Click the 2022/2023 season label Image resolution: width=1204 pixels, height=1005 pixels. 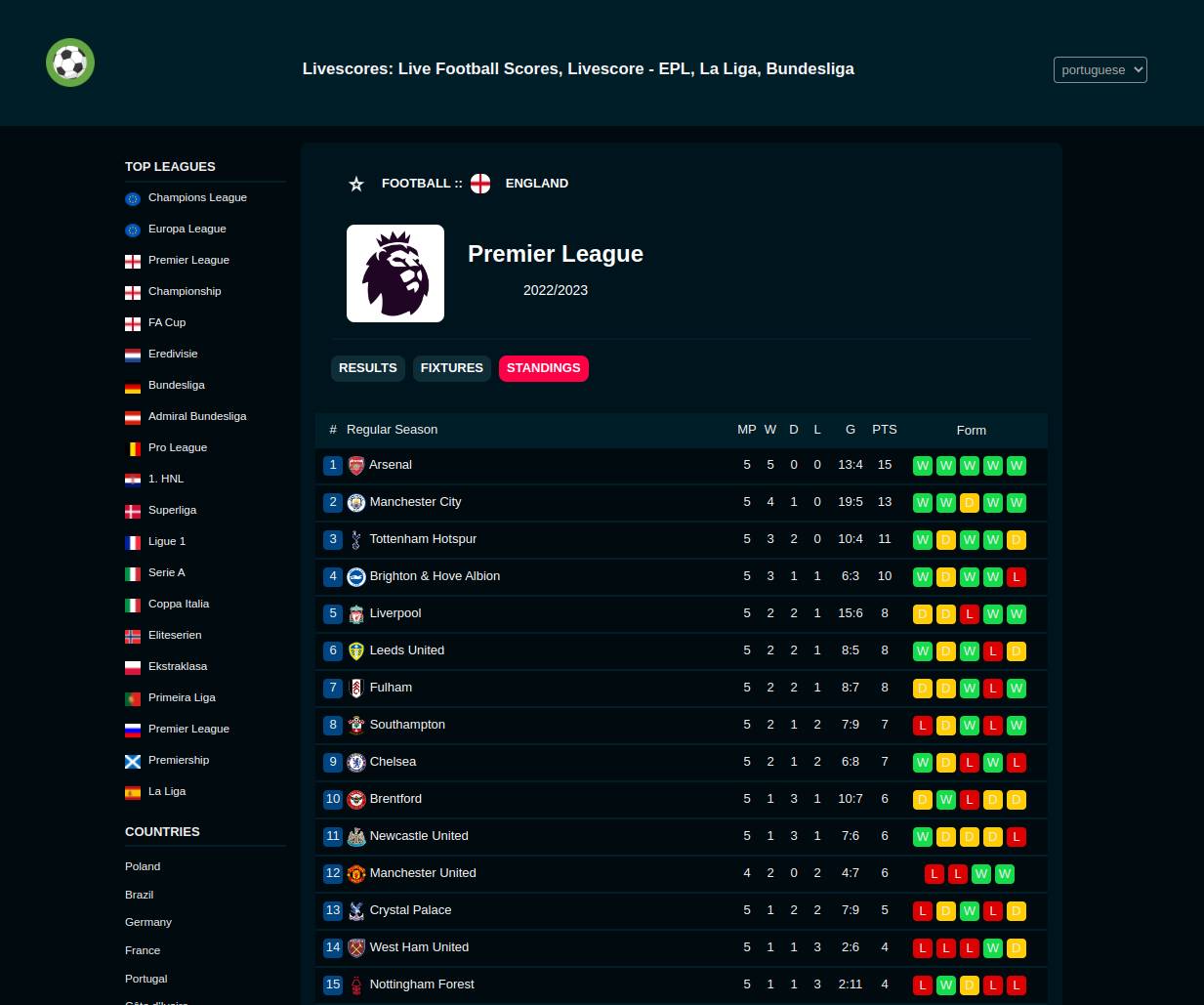tap(556, 290)
